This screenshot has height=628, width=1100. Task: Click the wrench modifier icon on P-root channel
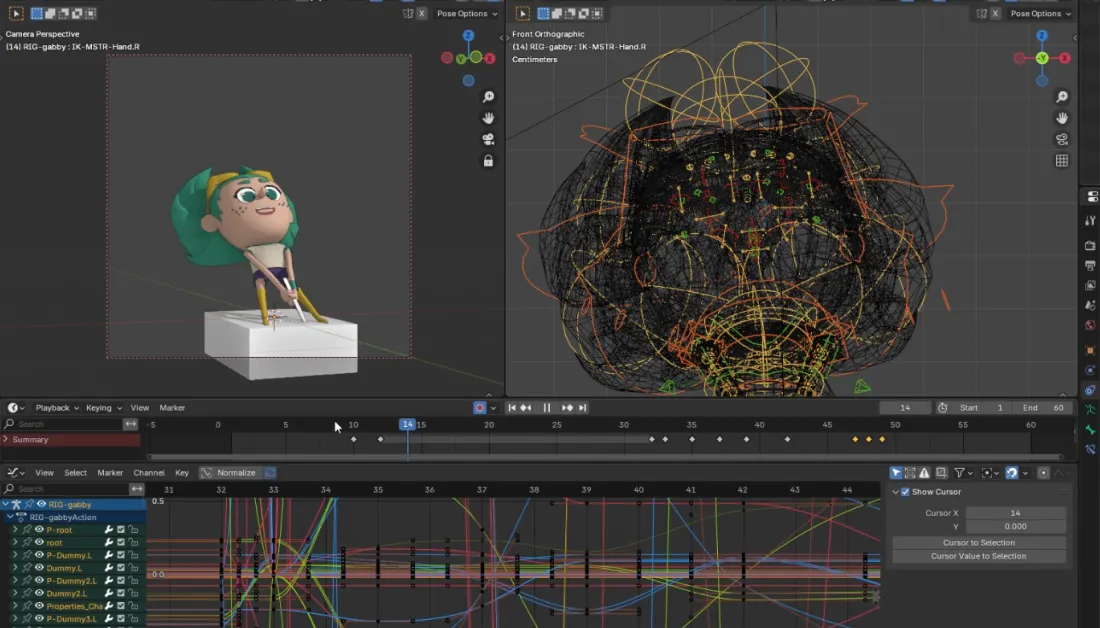pyautogui.click(x=108, y=530)
